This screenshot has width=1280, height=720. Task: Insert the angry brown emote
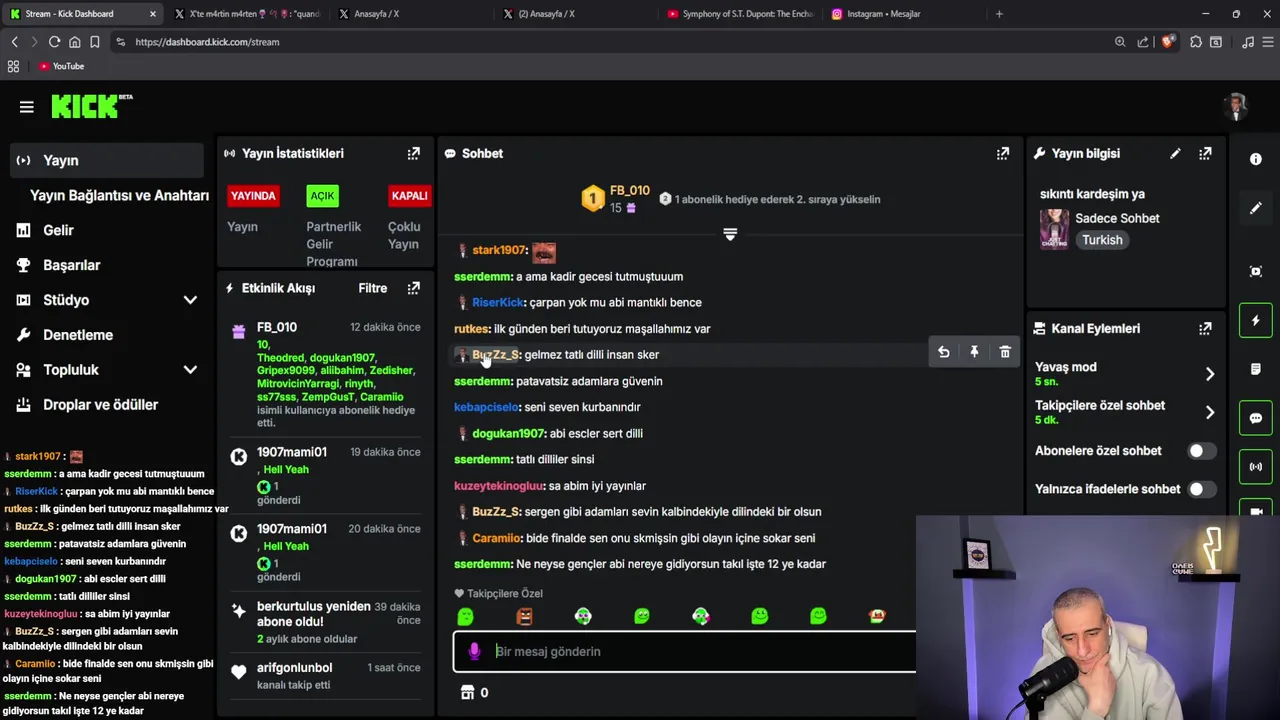point(524,616)
